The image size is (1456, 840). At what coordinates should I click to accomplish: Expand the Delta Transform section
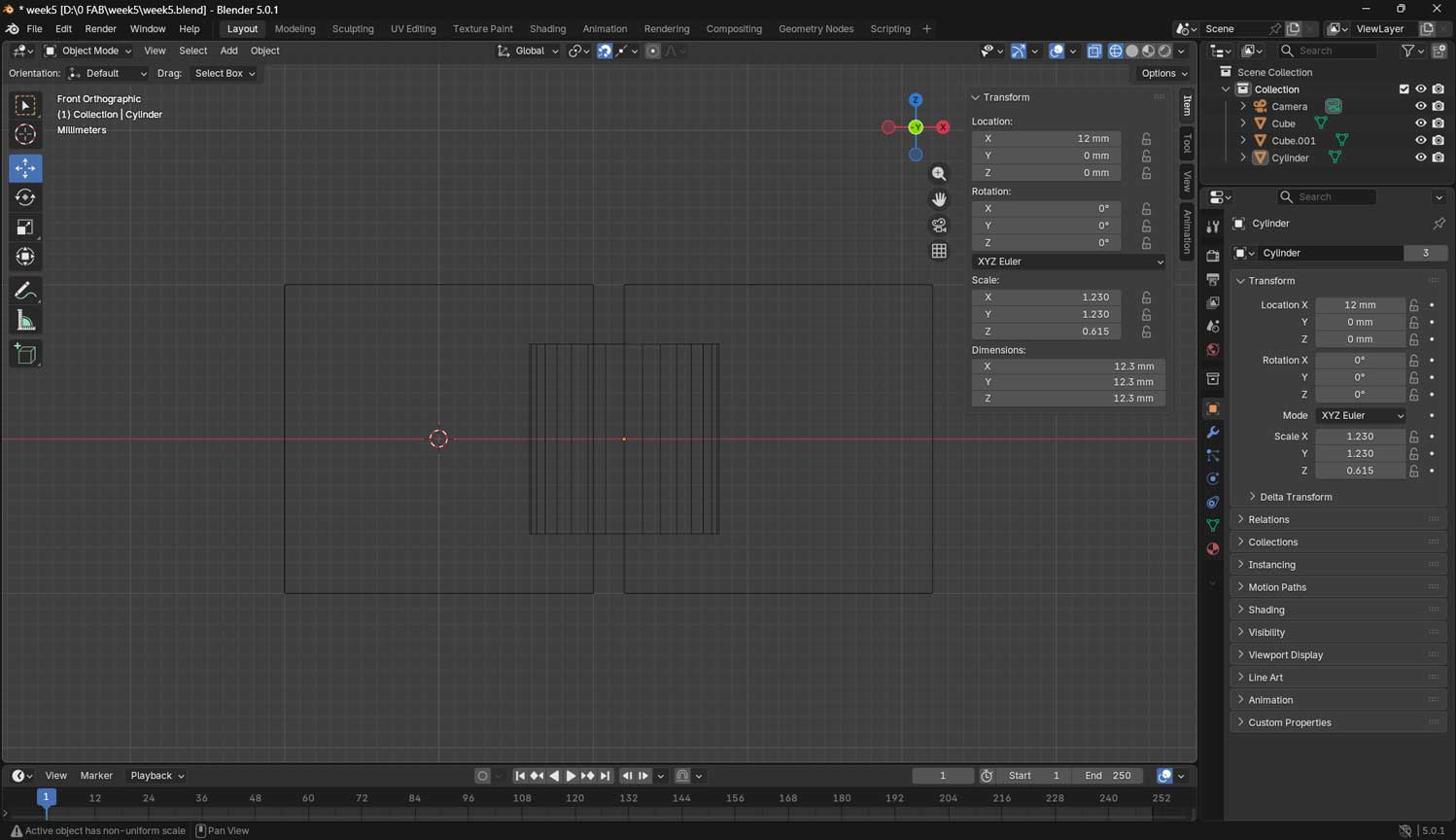click(x=1295, y=497)
